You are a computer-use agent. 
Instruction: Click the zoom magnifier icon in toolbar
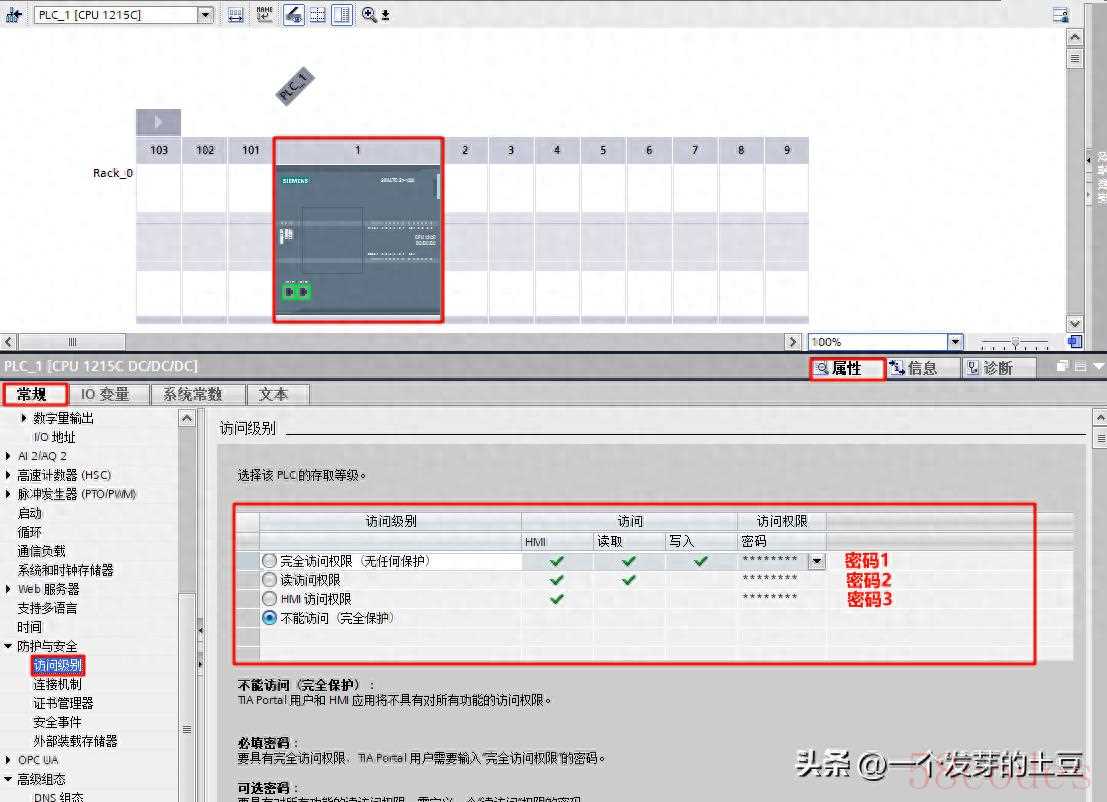[x=369, y=15]
